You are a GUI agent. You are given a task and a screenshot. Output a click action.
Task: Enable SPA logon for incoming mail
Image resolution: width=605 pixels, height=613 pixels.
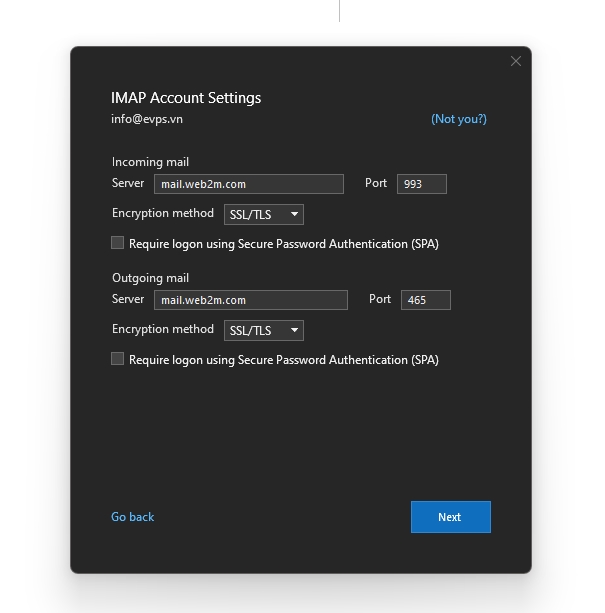point(118,243)
